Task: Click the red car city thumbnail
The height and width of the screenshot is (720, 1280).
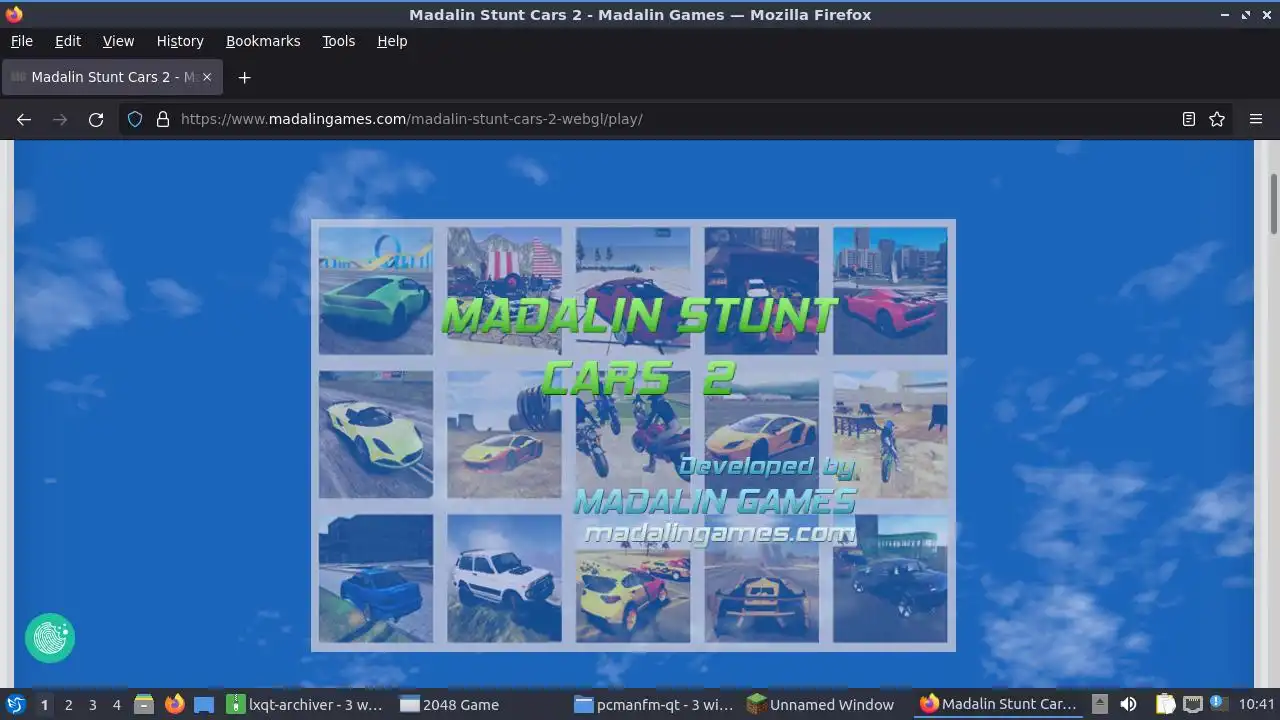Action: (x=890, y=291)
